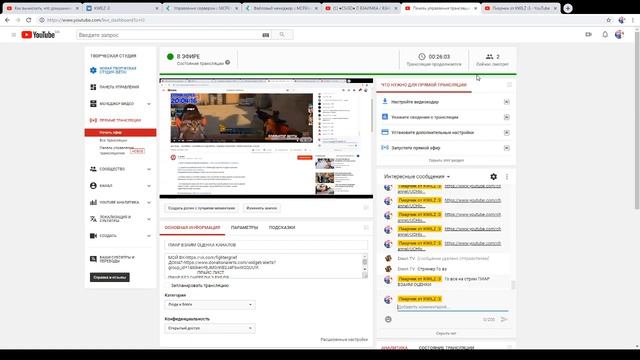Image resolution: width=640 pixels, height=360 pixels.
Task: Click the encoder setup download icon
Action: tap(384, 101)
